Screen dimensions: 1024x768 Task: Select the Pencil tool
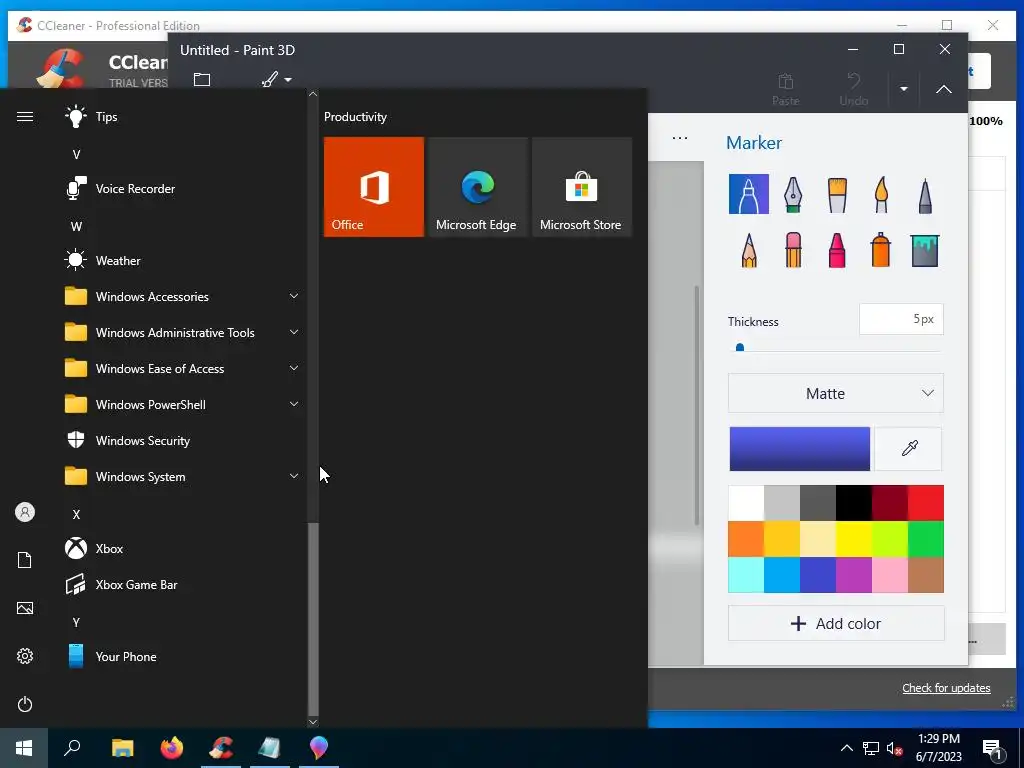click(749, 249)
